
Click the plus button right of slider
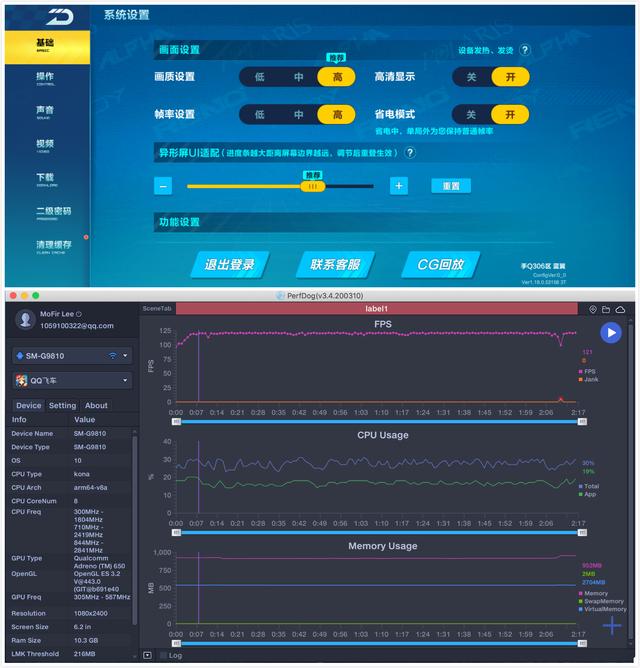(399, 186)
